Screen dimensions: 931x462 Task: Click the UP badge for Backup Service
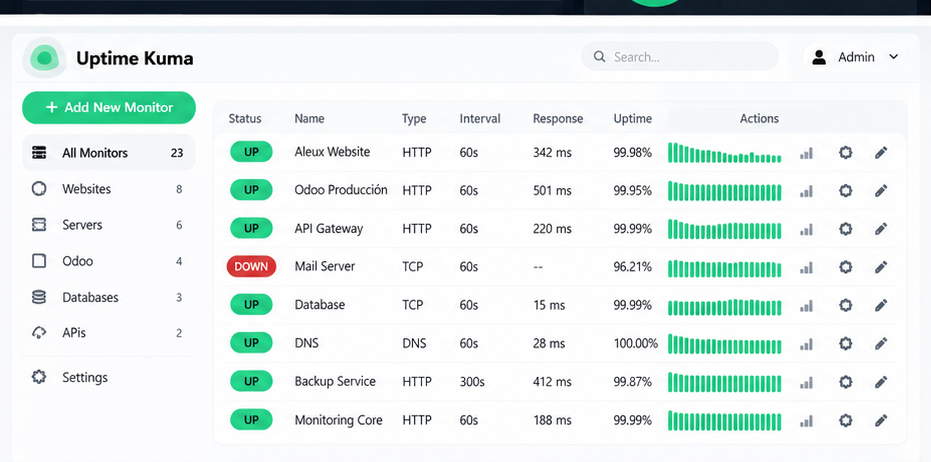(251, 381)
